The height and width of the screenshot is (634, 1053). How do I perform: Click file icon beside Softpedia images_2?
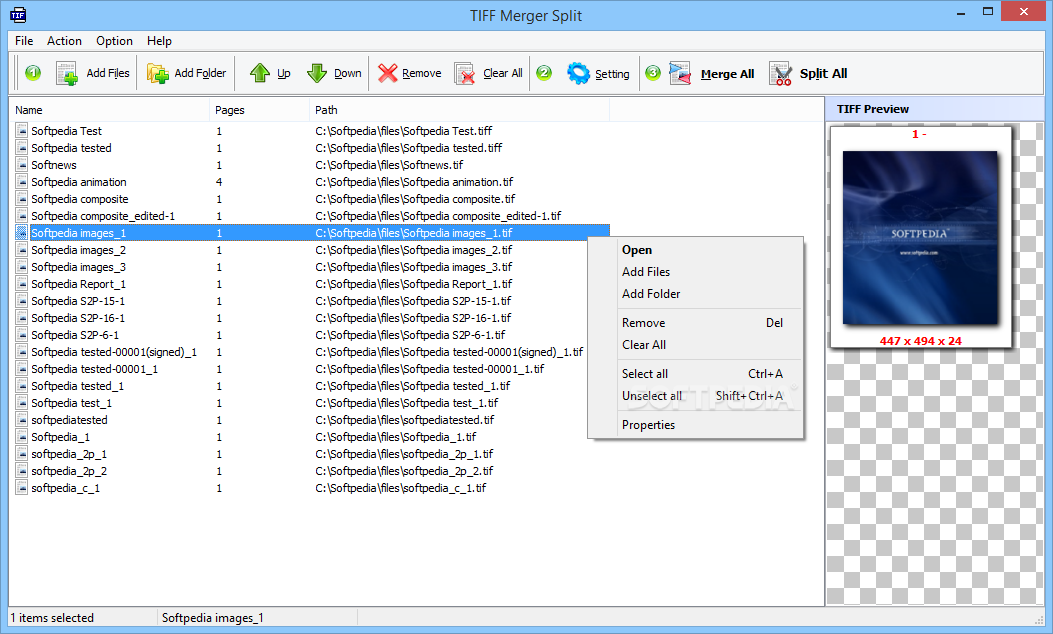coord(21,250)
